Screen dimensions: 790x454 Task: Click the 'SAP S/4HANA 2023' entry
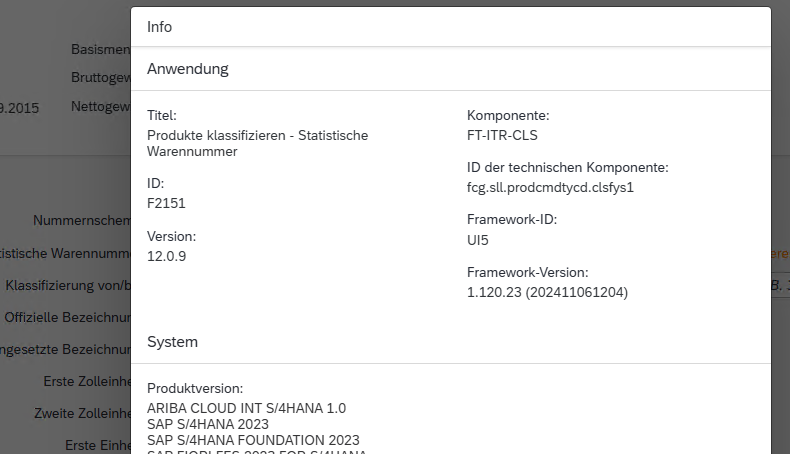coord(208,424)
